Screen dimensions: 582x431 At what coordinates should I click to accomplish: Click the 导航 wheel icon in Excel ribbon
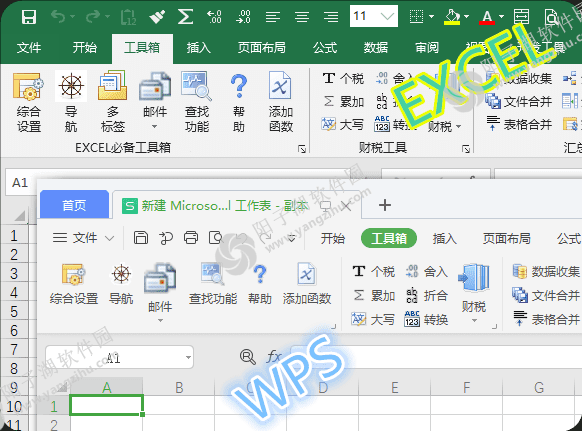(x=71, y=86)
